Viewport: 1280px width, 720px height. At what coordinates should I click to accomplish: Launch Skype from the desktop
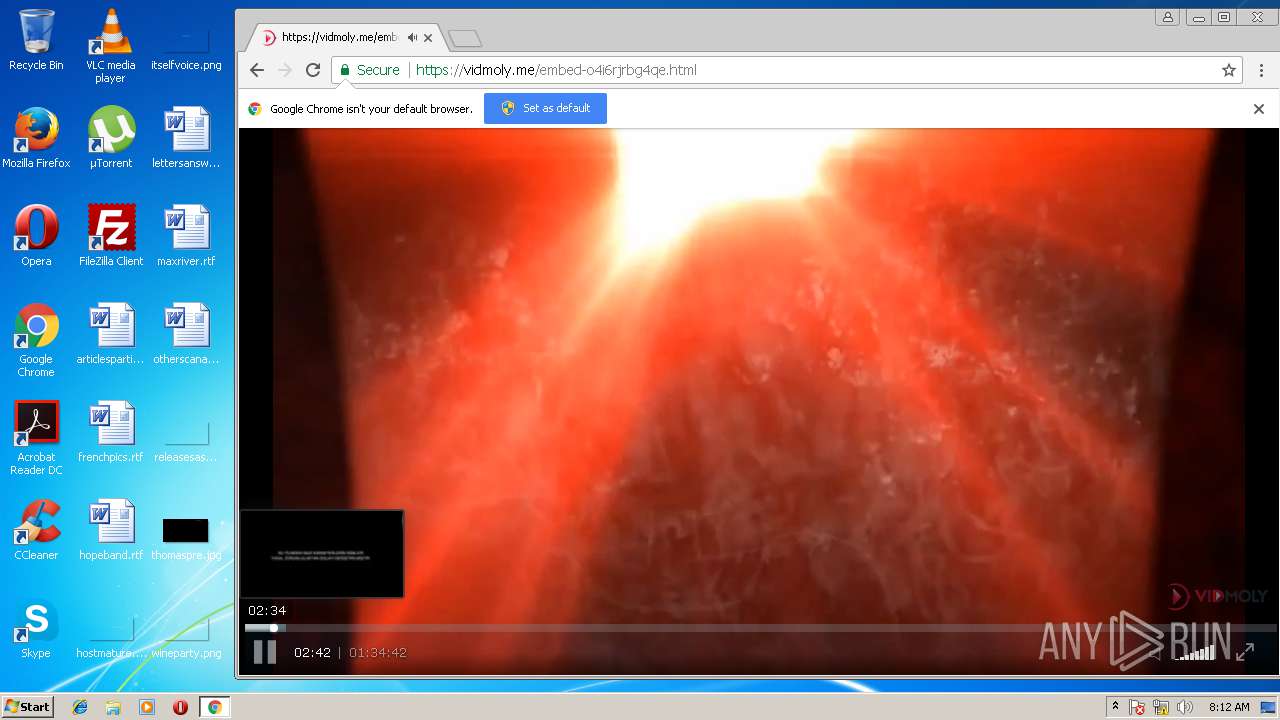pyautogui.click(x=36, y=628)
